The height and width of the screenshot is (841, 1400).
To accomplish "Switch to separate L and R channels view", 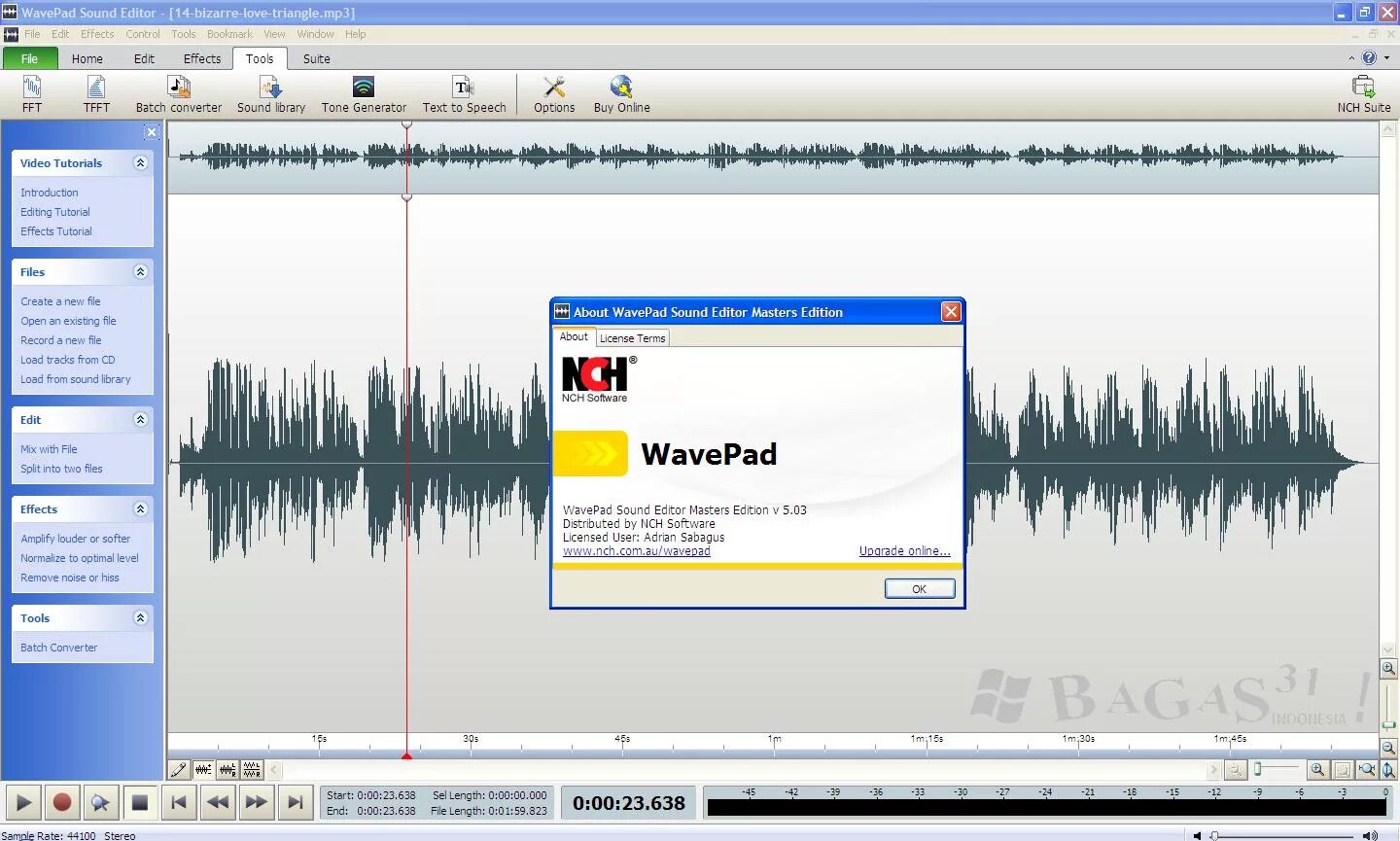I will [x=252, y=770].
